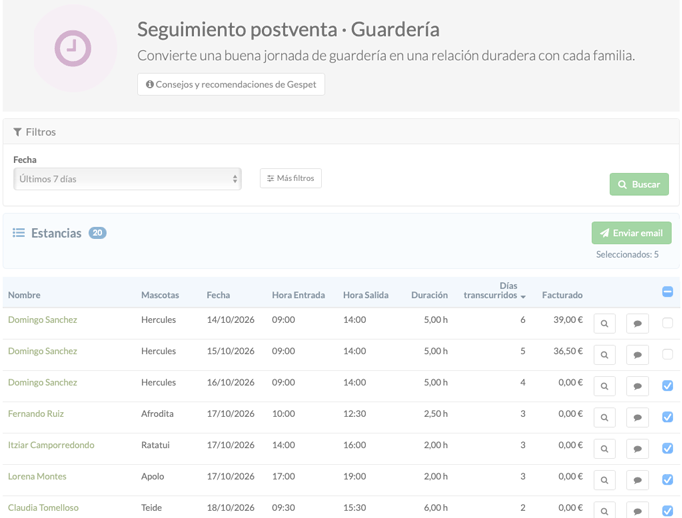682x518 pixels.
Task: Sort table by Nombre column
Action: tap(24, 295)
